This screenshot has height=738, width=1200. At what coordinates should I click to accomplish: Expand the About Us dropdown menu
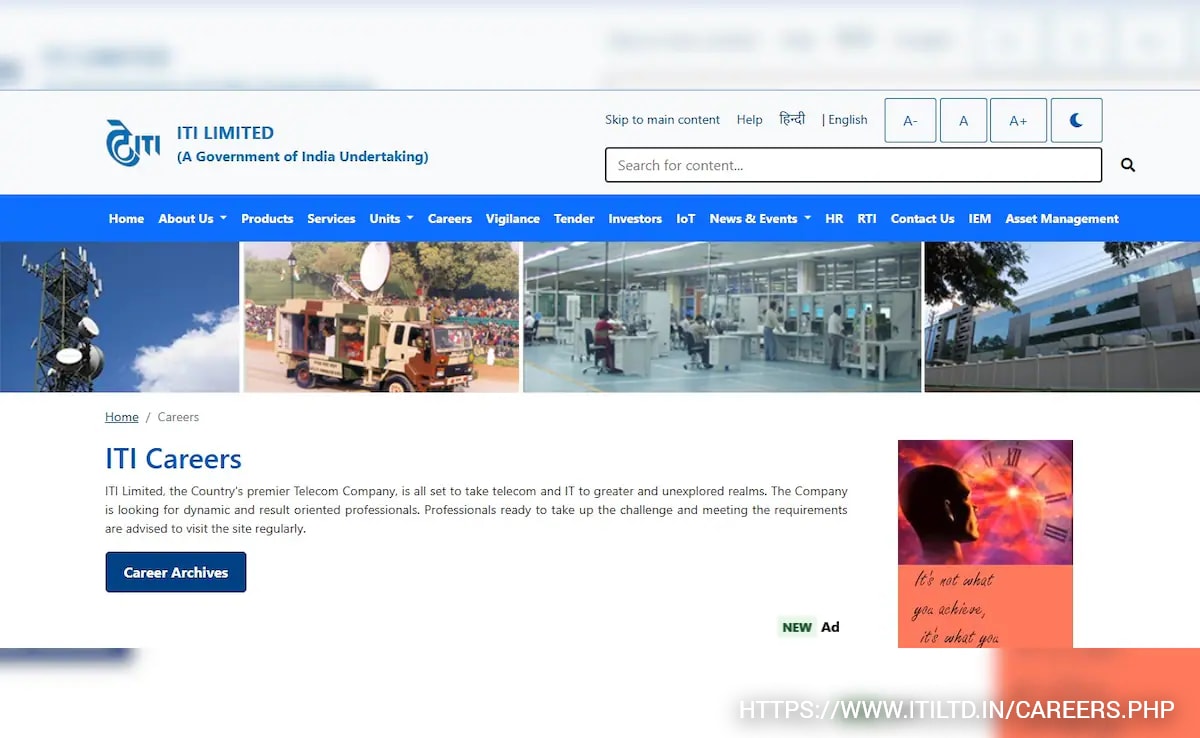(192, 218)
